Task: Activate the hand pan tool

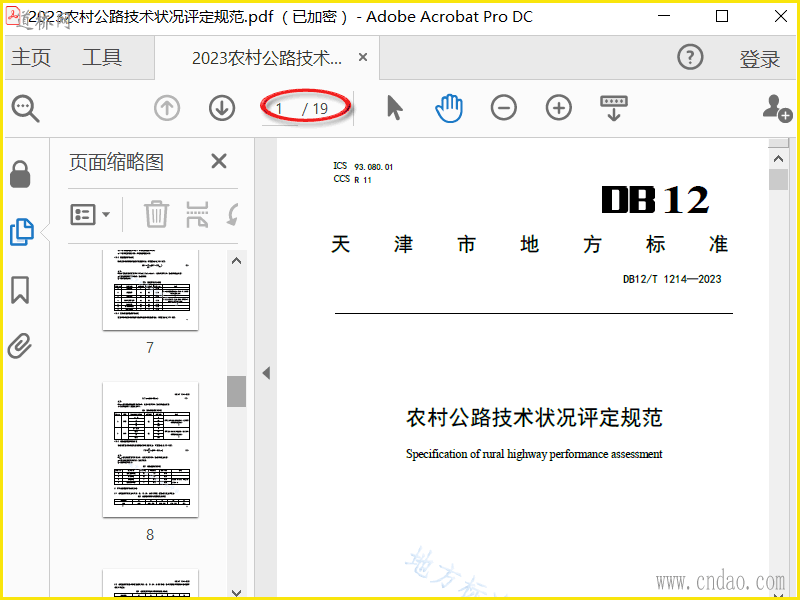Action: click(x=449, y=108)
